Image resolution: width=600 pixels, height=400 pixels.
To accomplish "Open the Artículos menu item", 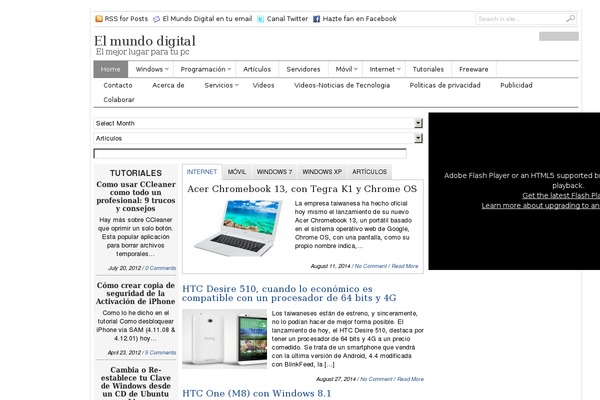I will tap(257, 69).
